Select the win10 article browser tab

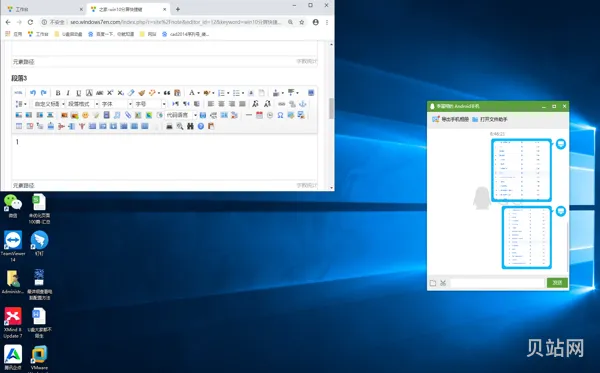pos(128,9)
